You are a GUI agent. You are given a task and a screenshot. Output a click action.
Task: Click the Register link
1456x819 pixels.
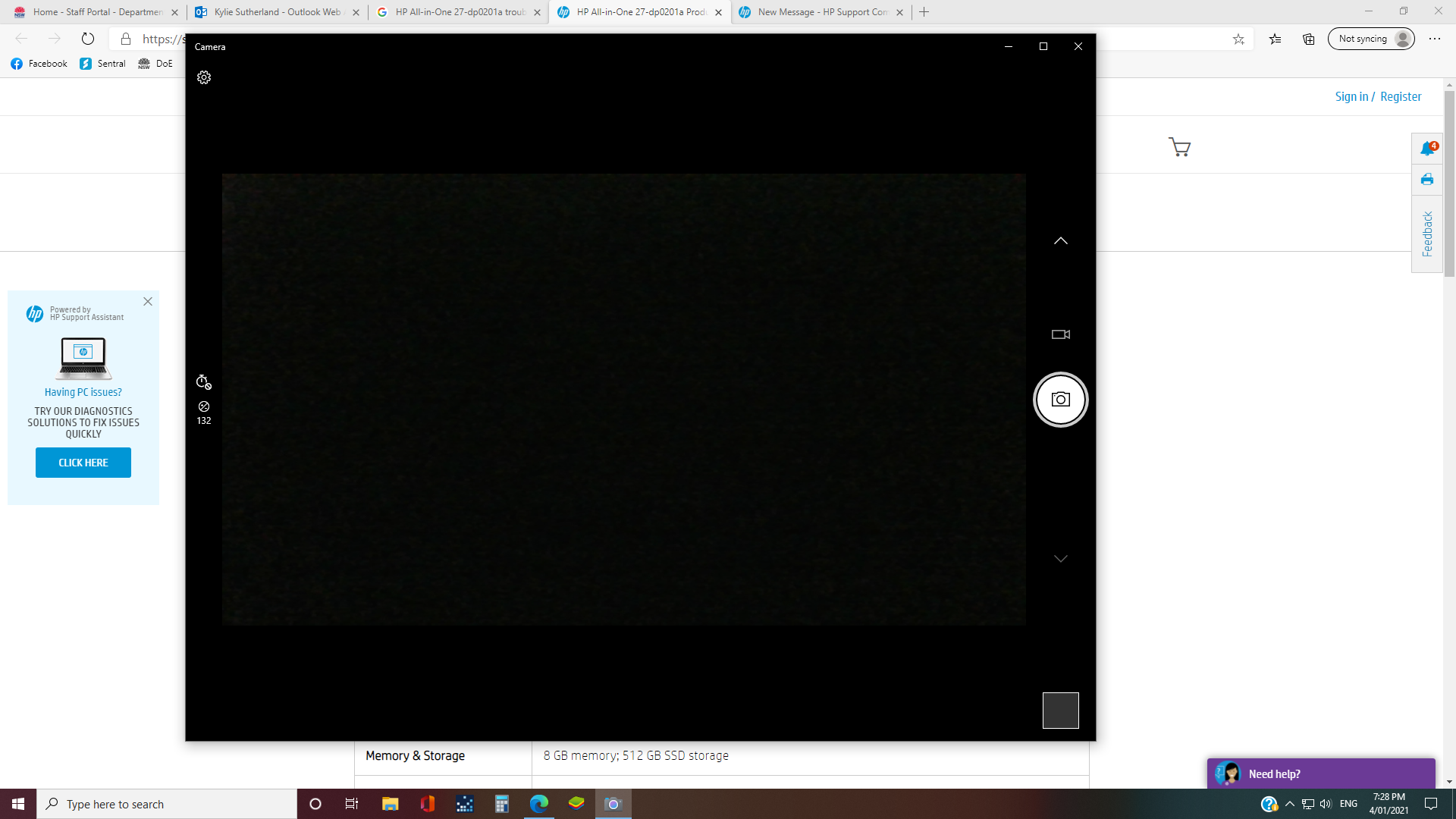coord(1400,96)
